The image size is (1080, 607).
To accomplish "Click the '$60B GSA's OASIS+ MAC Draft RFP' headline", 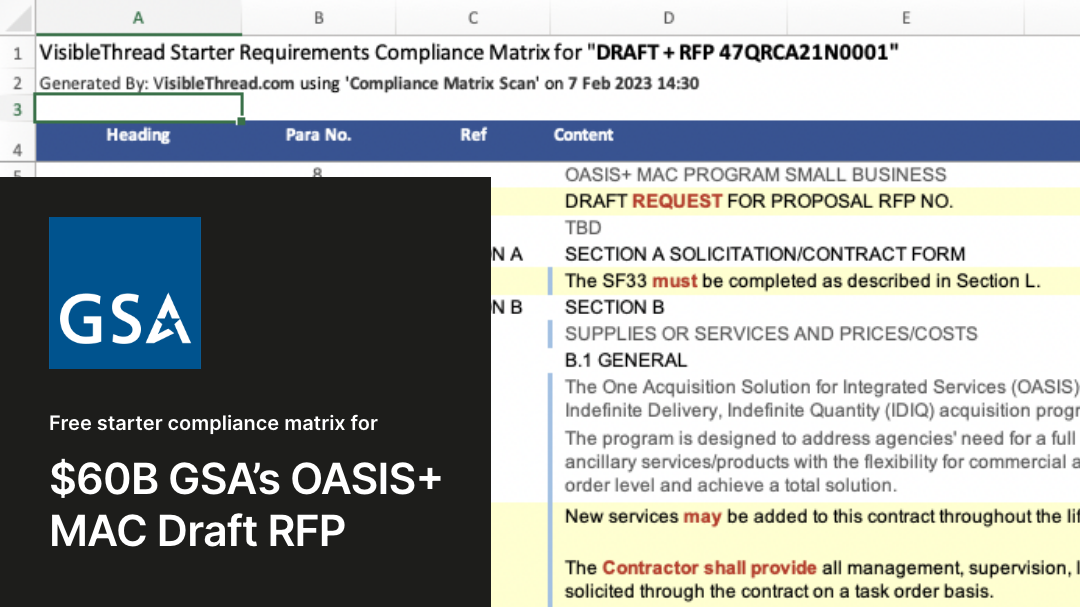I will [245, 505].
